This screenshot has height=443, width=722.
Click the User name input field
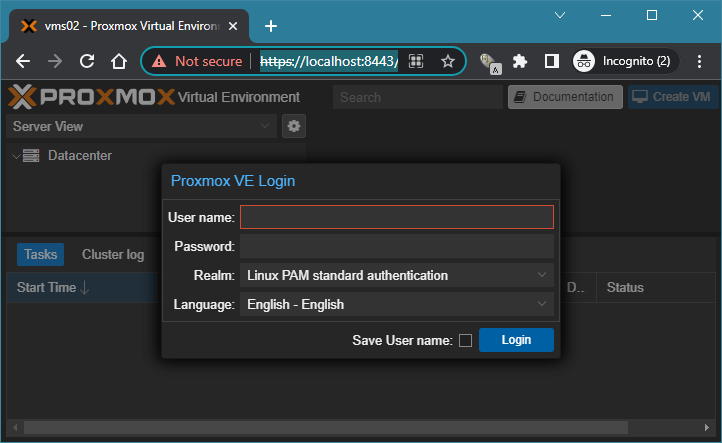pyautogui.click(x=396, y=217)
